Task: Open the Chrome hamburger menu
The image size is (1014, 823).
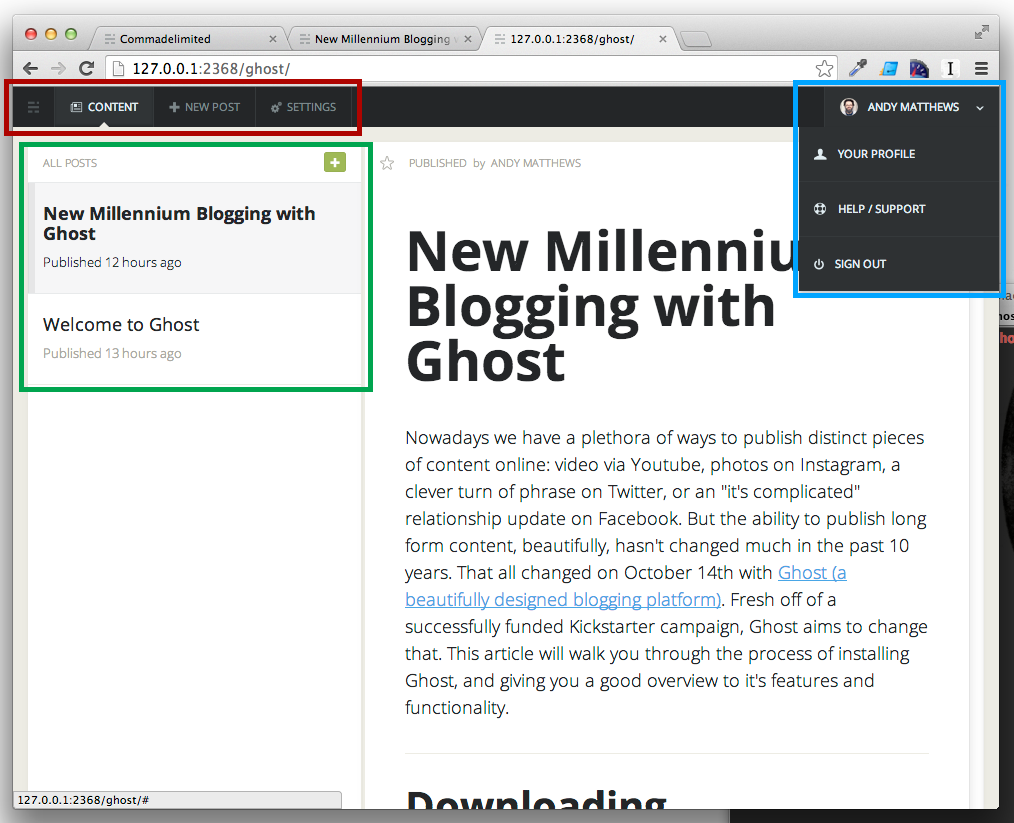Action: 981,69
